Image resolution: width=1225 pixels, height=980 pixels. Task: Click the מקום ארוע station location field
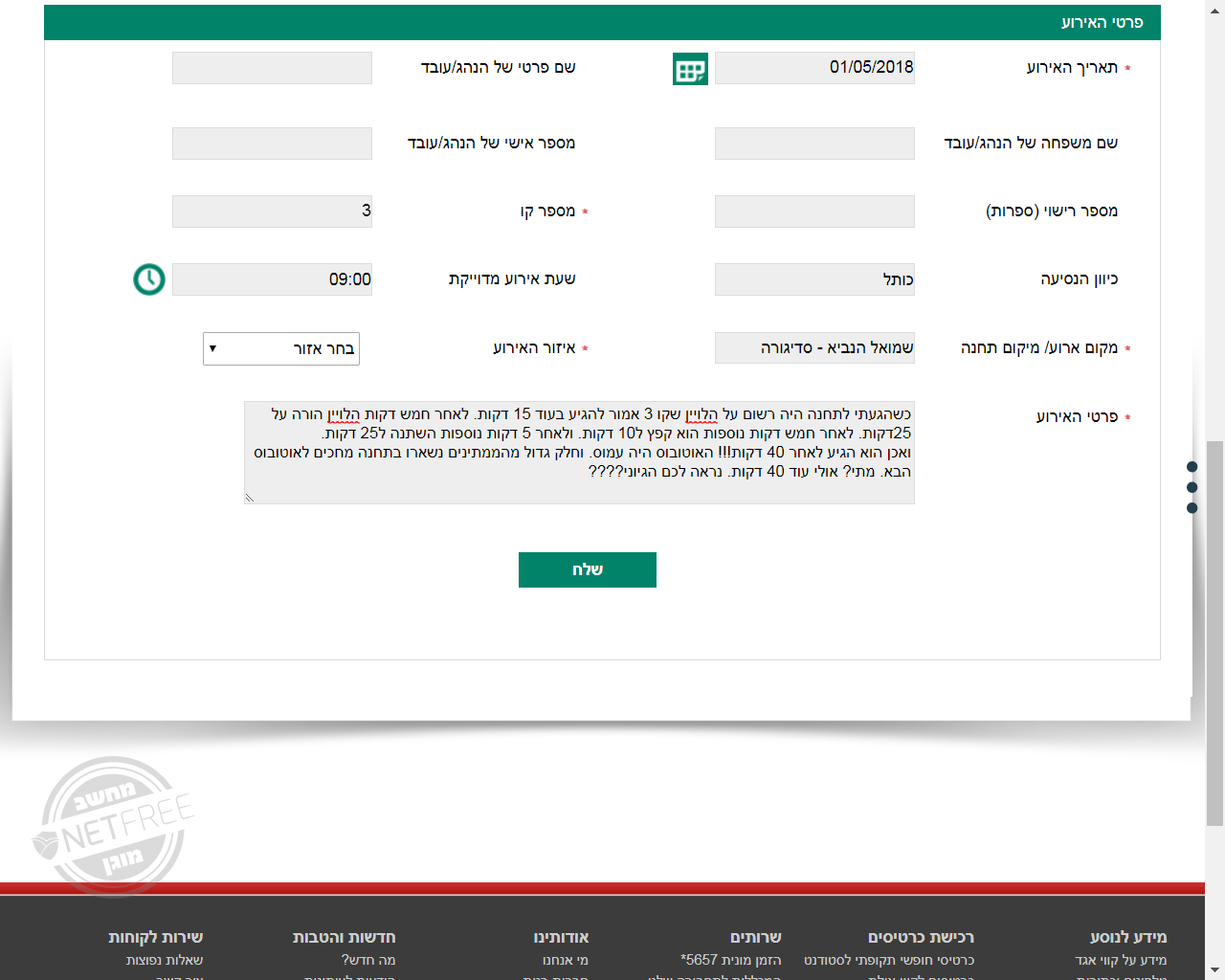(814, 347)
